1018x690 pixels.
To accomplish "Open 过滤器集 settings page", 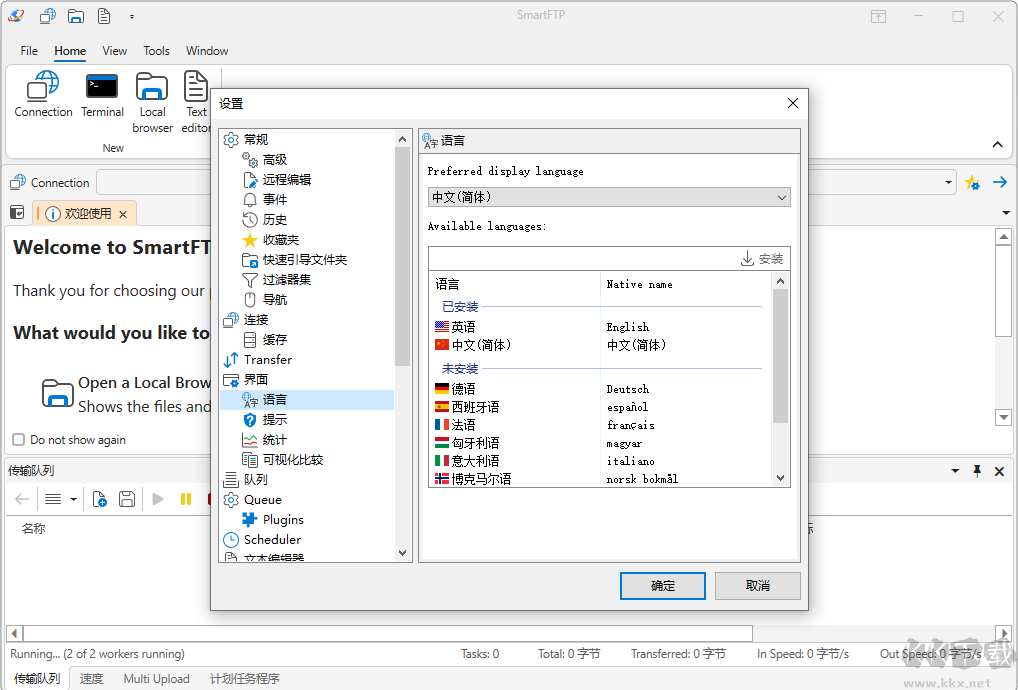I will [x=286, y=280].
